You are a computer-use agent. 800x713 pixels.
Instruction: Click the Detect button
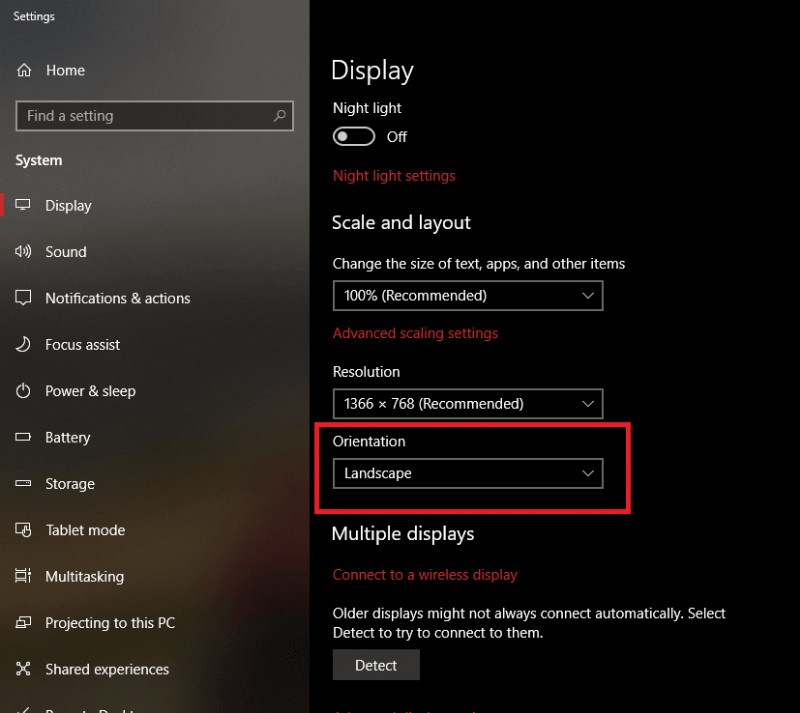(x=376, y=665)
